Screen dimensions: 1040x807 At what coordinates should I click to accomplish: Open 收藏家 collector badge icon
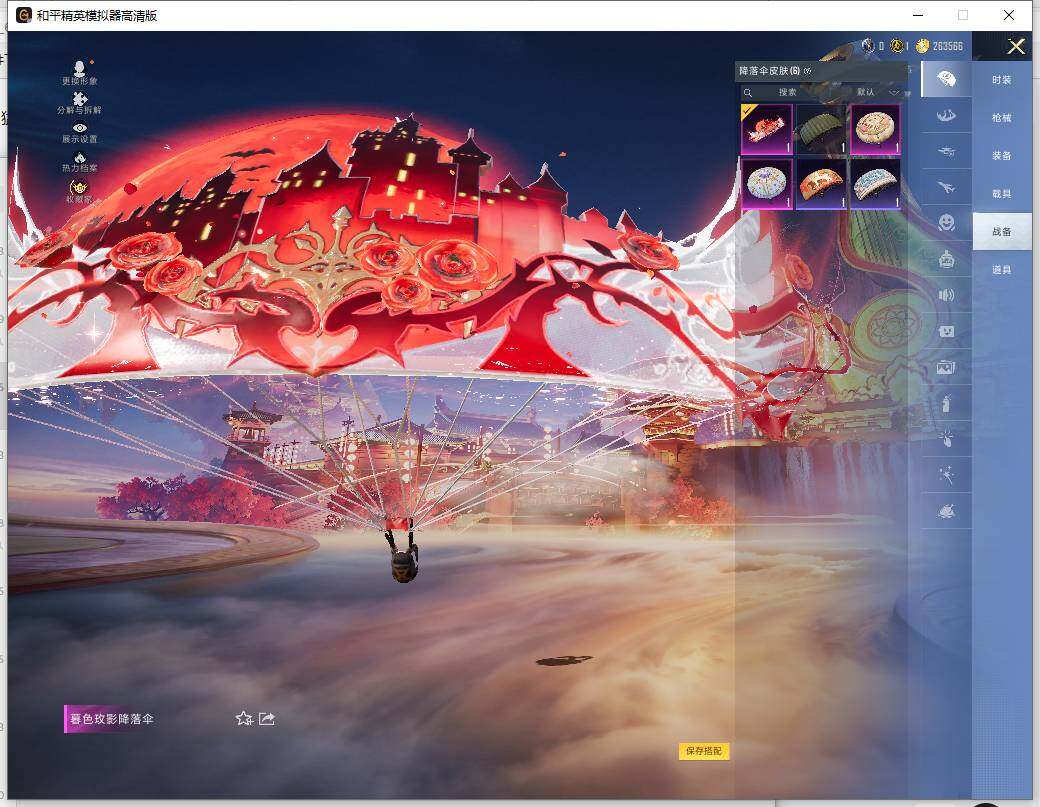(x=80, y=191)
